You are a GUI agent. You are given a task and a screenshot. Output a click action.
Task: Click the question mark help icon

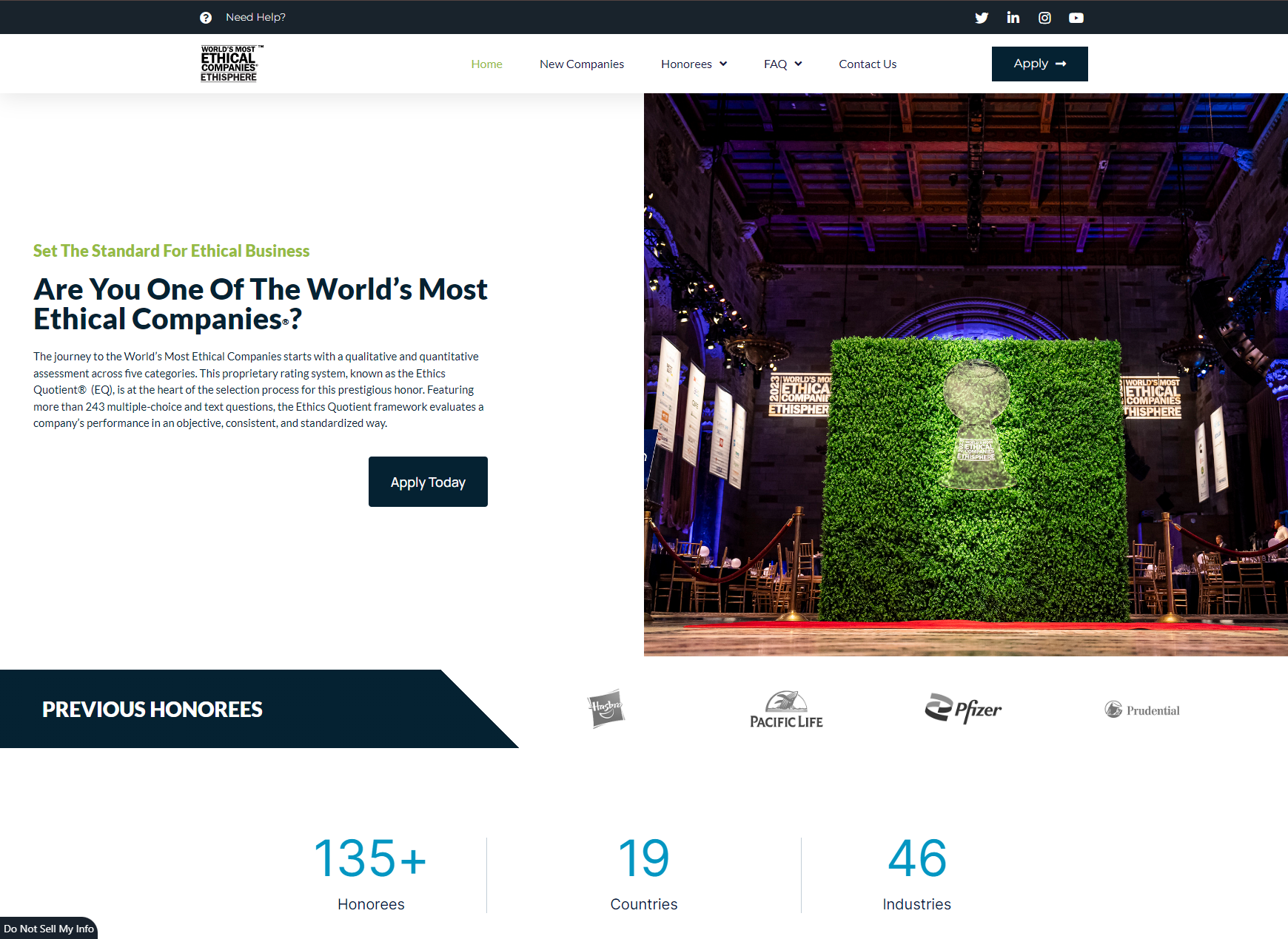tap(206, 18)
